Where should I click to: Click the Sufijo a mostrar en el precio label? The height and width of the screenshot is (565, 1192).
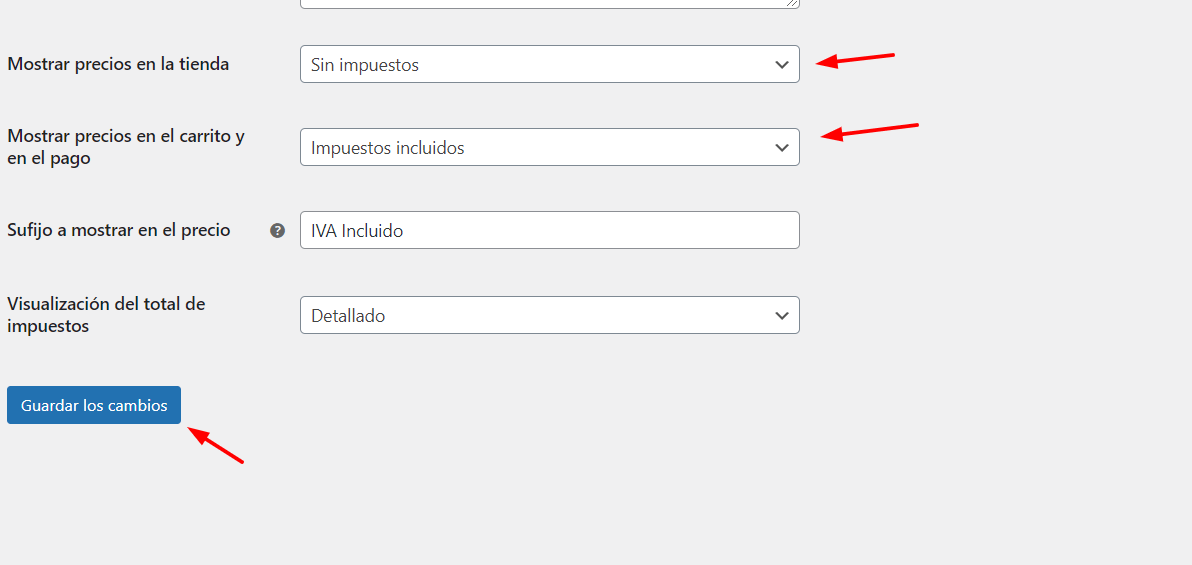coord(119,230)
